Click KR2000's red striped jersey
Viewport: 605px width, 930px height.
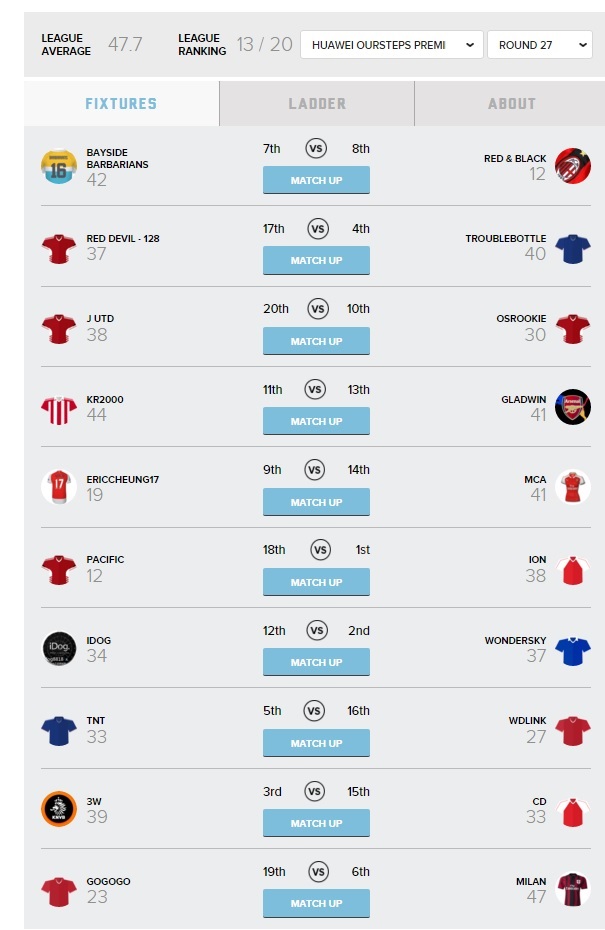click(x=59, y=410)
